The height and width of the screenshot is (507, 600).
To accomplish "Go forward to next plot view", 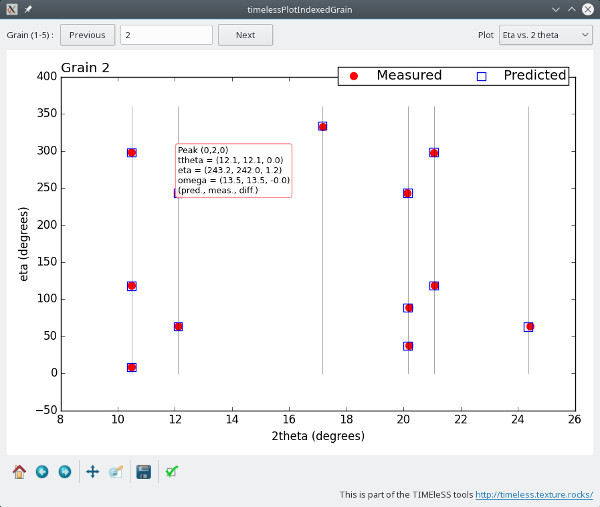I will pyautogui.click(x=65, y=471).
